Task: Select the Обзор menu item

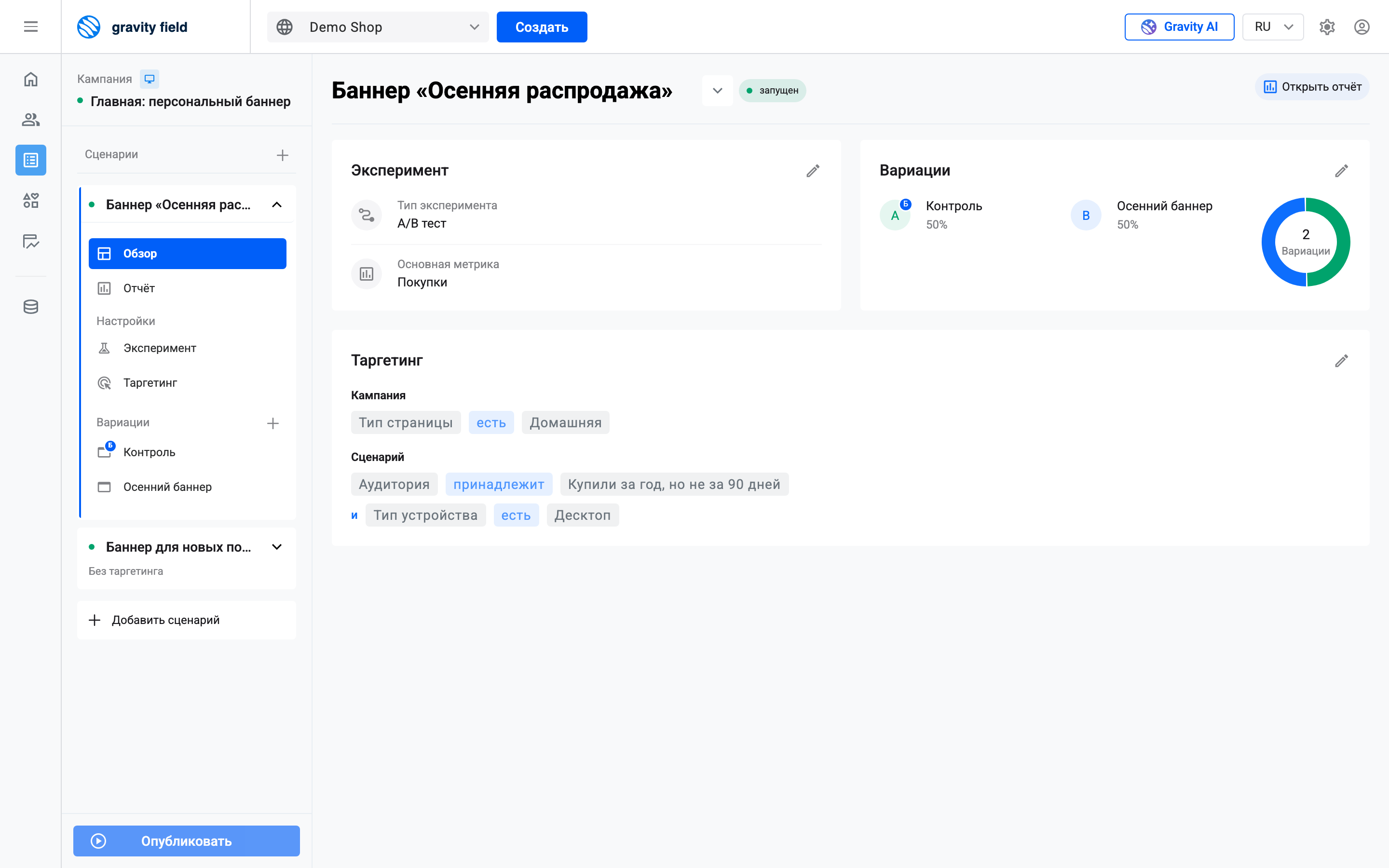Action: pyautogui.click(x=187, y=254)
